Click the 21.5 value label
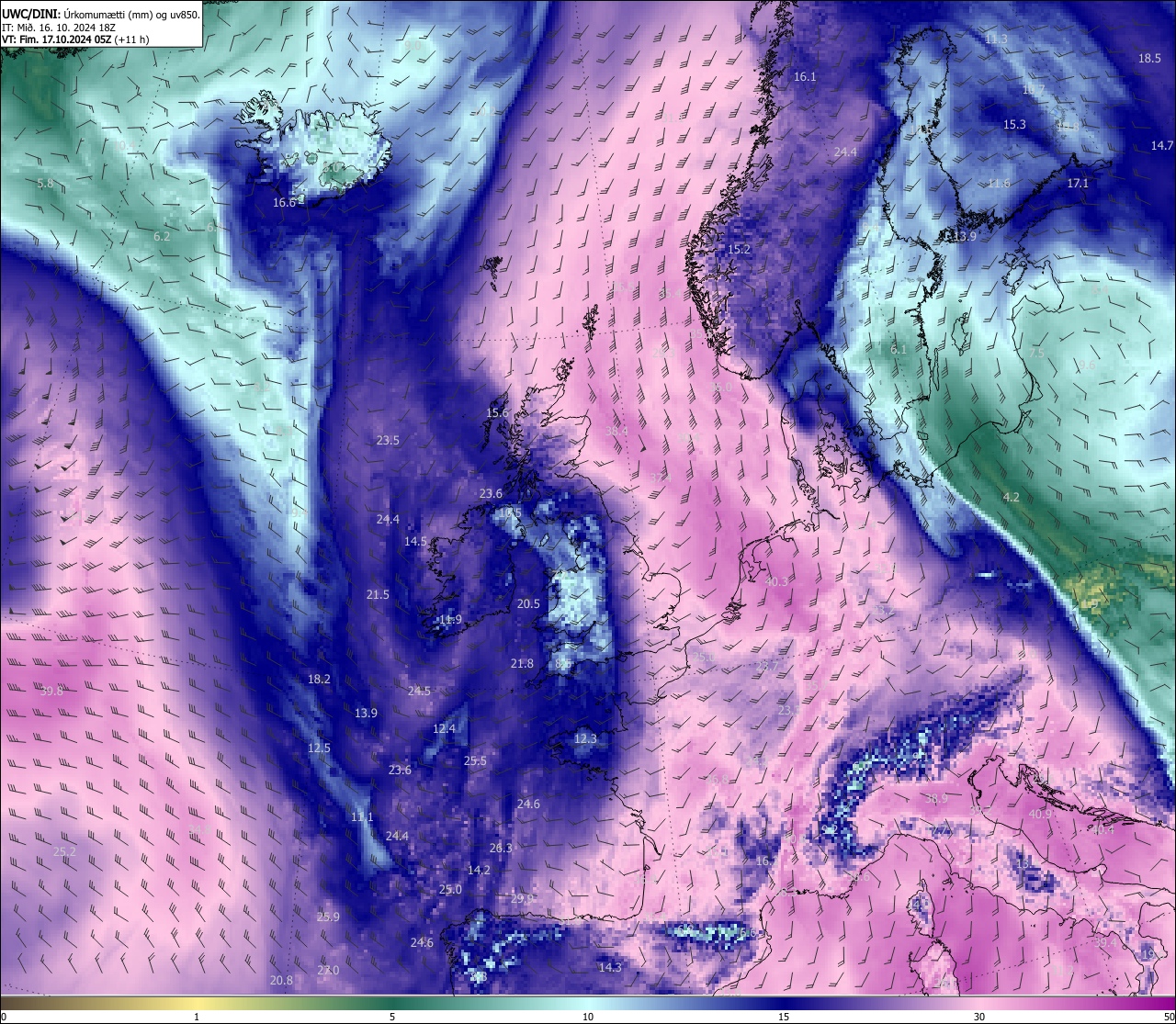The image size is (1176, 1024). pyautogui.click(x=378, y=594)
